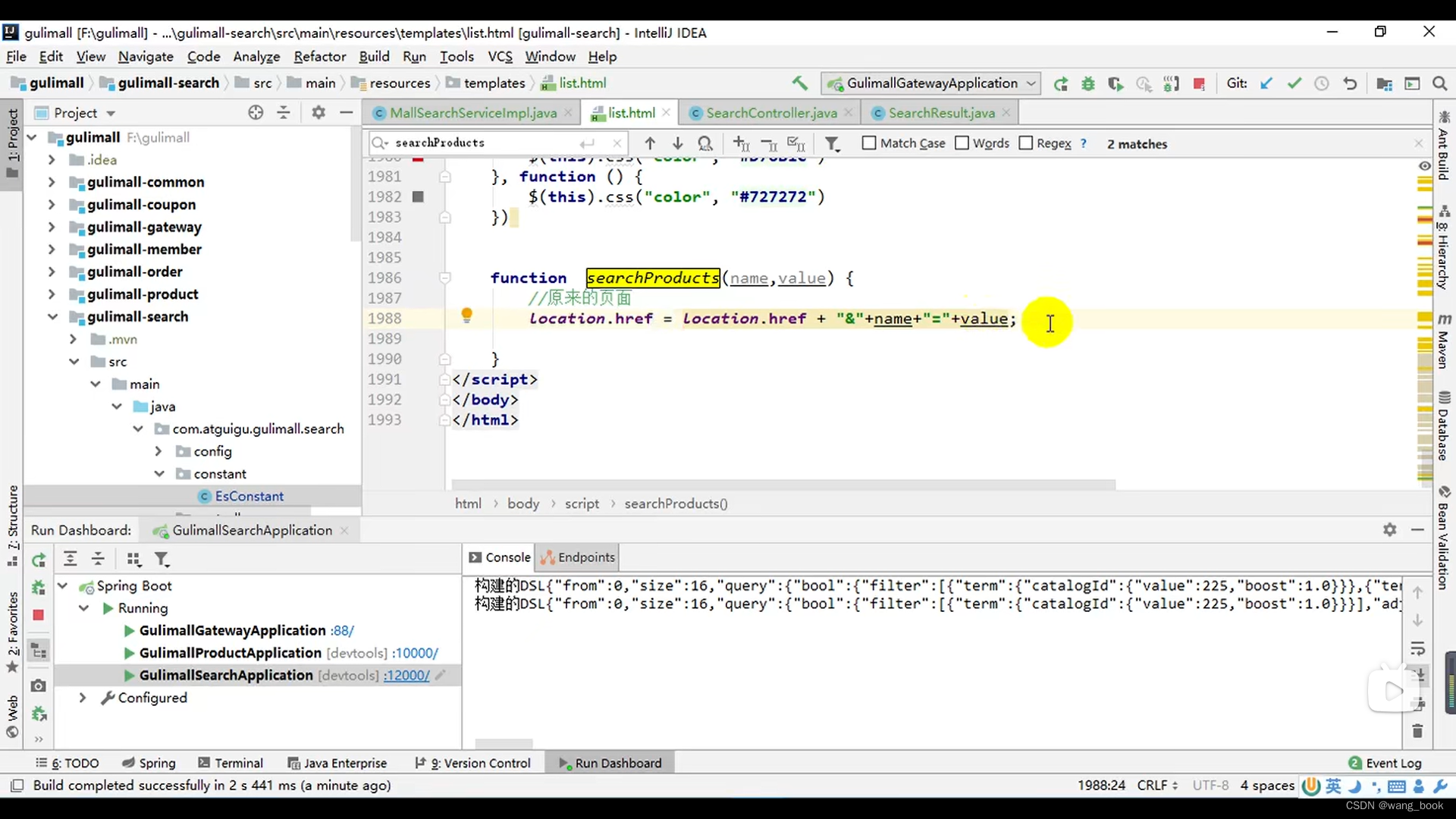The height and width of the screenshot is (819, 1456).
Task: Open the Endpoints tab
Action: (x=578, y=557)
